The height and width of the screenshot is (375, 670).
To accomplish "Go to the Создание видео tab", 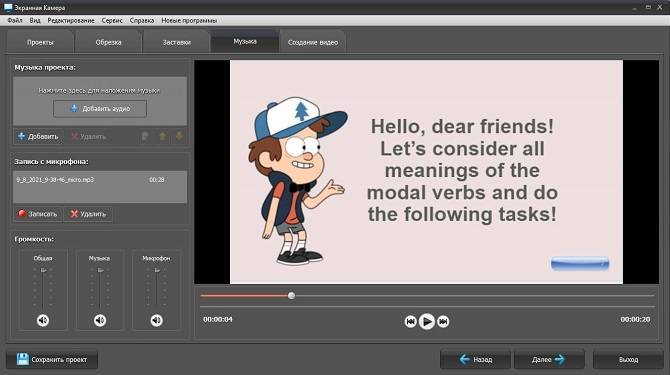I will [x=313, y=42].
